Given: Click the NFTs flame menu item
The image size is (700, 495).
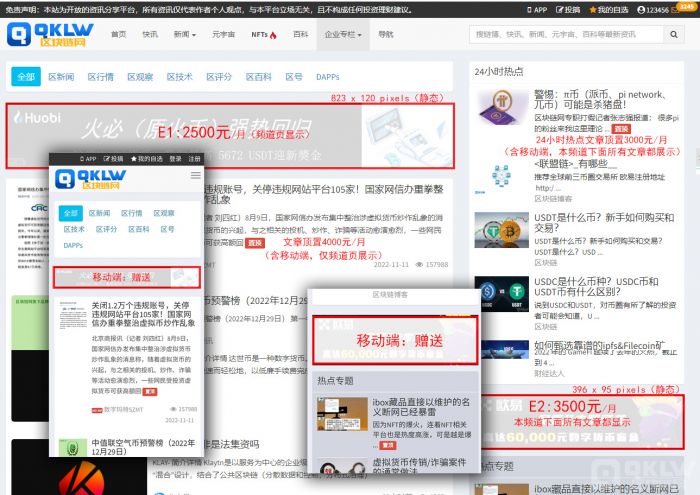Looking at the screenshot, I should pos(263,34).
